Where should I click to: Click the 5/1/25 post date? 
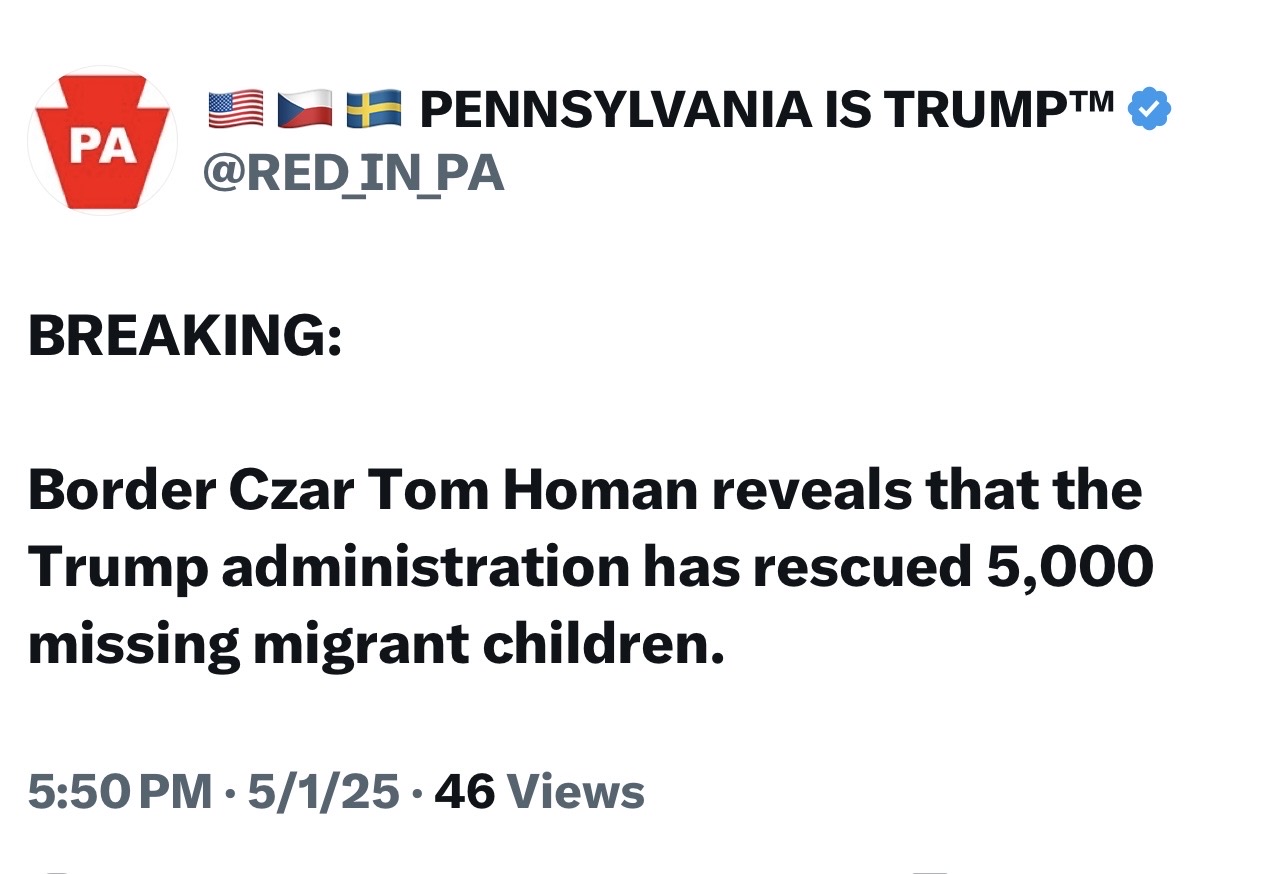point(323,792)
